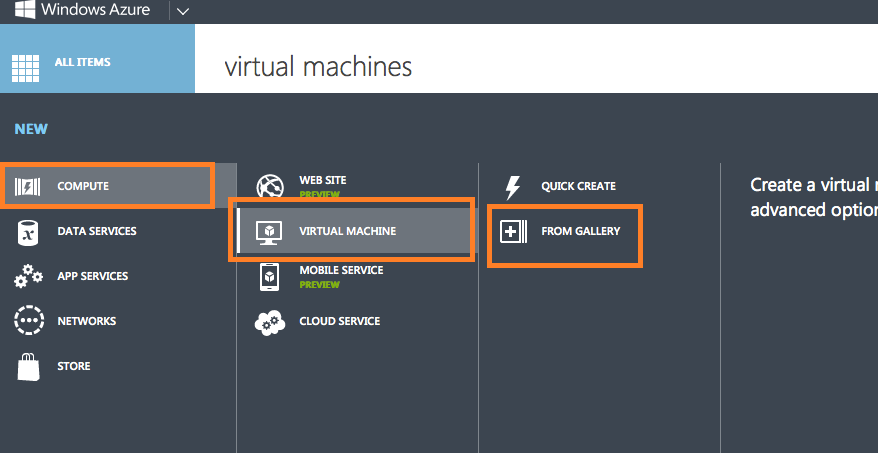The width and height of the screenshot is (878, 453).
Task: Click the Data Services database icon
Action: click(x=27, y=232)
